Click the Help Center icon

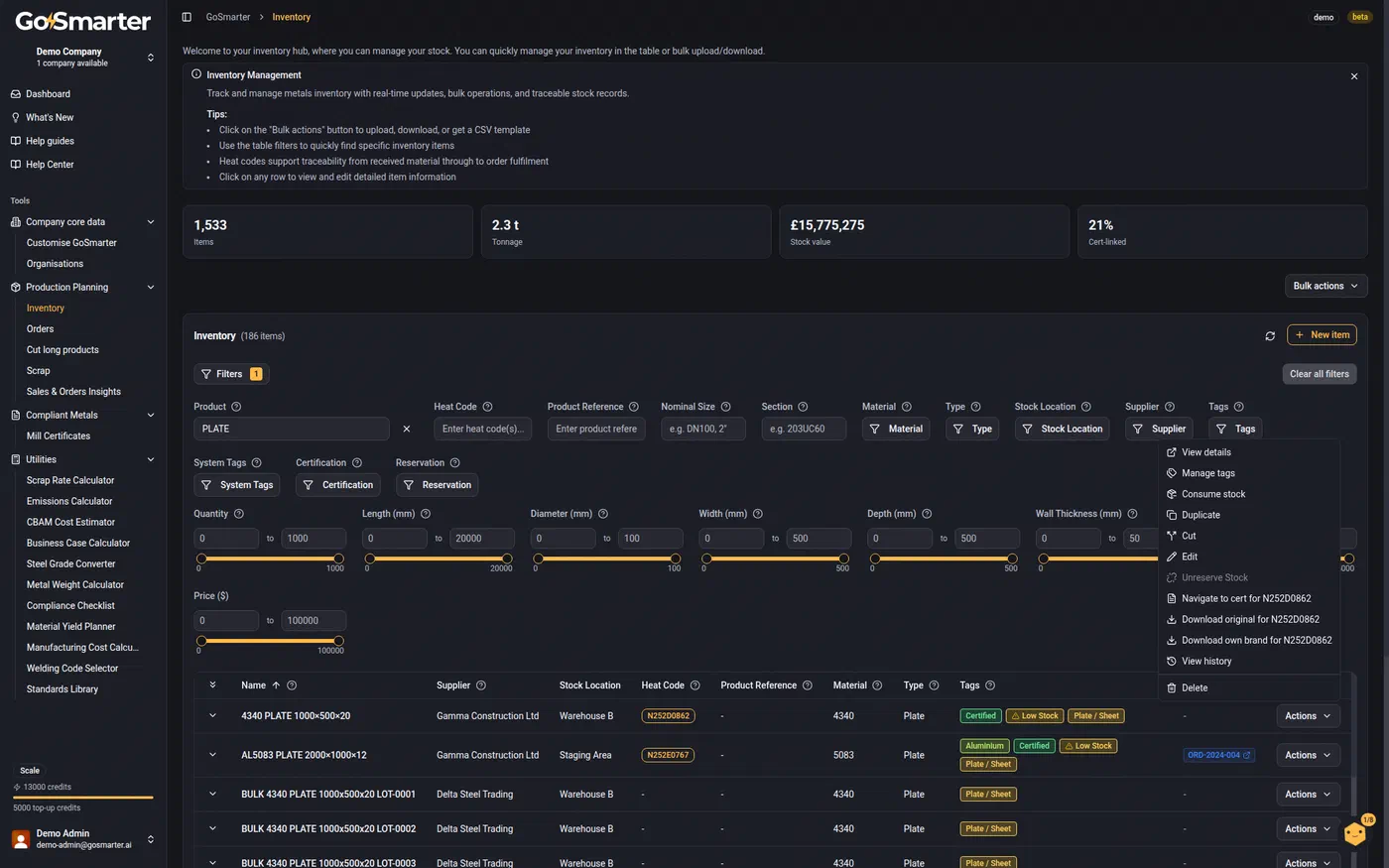pos(16,165)
